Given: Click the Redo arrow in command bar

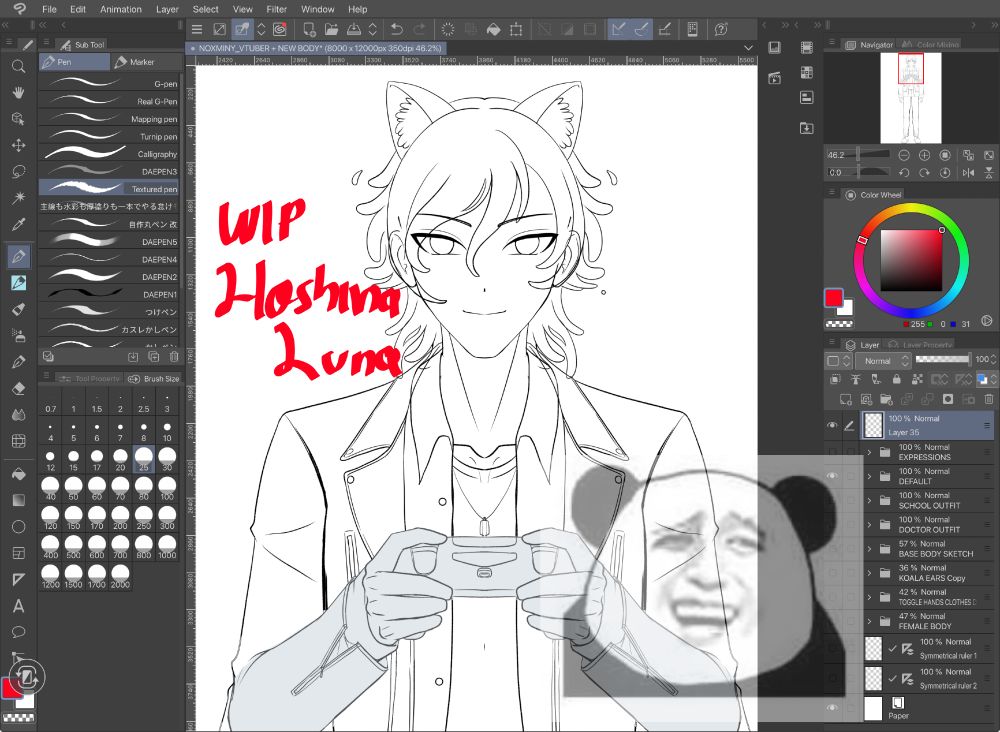Looking at the screenshot, I should pyautogui.click(x=419, y=29).
